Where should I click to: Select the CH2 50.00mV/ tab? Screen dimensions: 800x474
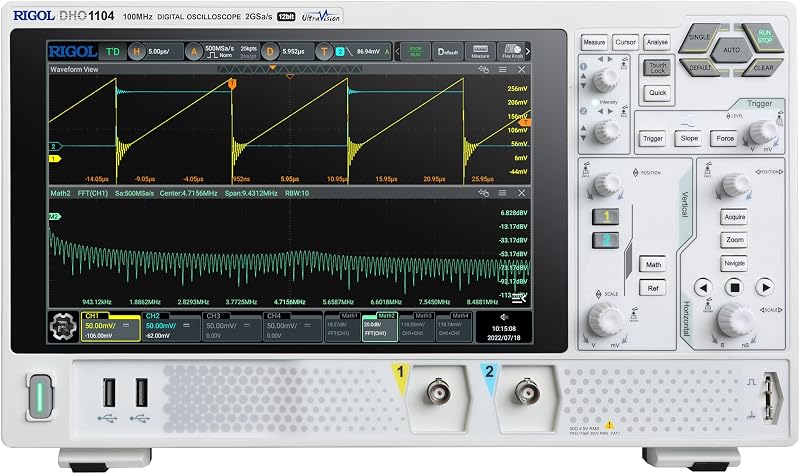click(x=171, y=326)
